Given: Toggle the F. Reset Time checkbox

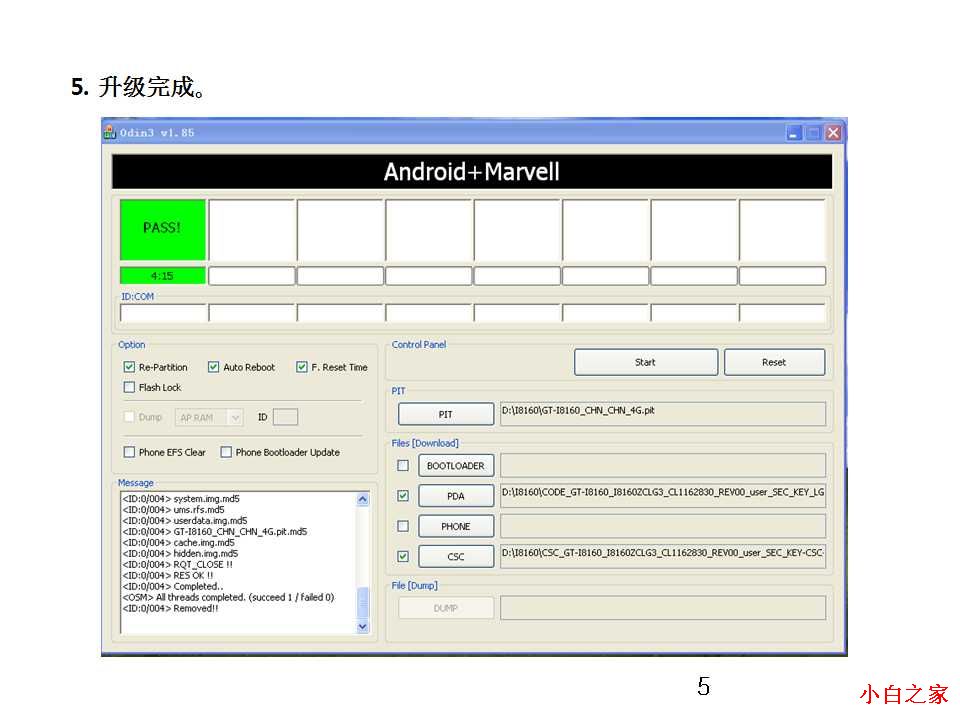Looking at the screenshot, I should pos(301,367).
